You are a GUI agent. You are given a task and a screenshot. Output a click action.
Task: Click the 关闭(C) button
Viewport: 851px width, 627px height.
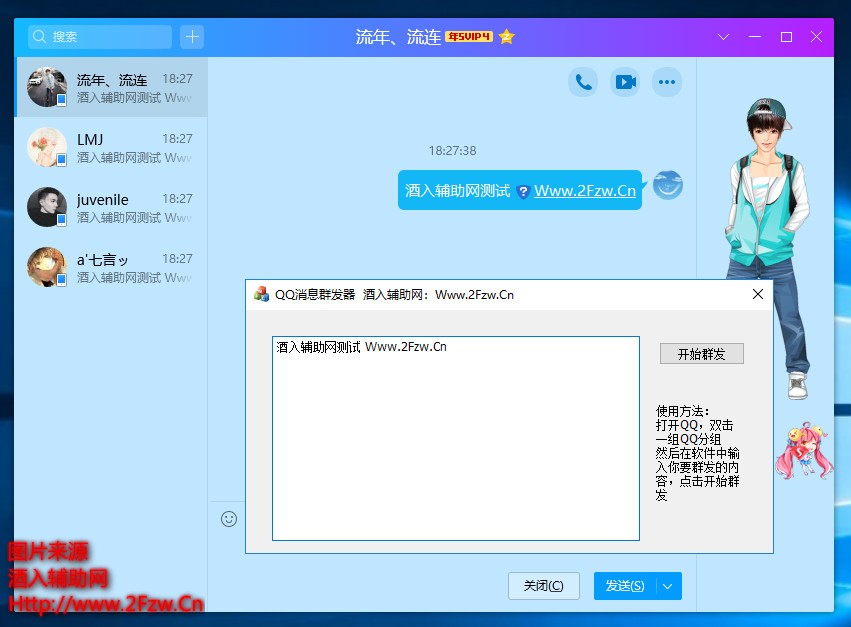544,586
